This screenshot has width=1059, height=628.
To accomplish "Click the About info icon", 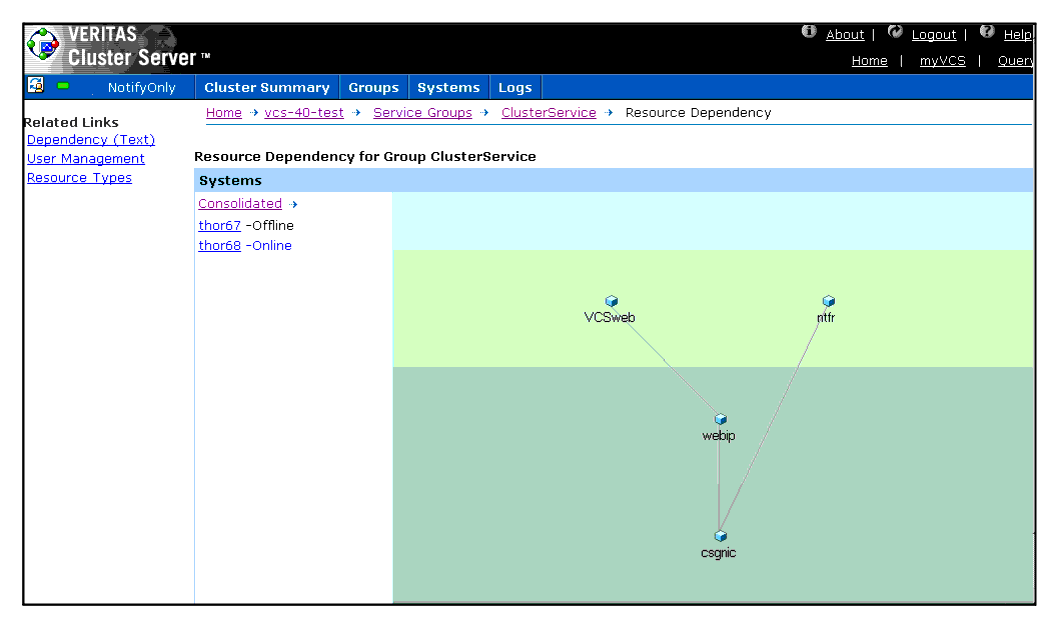I will (x=809, y=33).
